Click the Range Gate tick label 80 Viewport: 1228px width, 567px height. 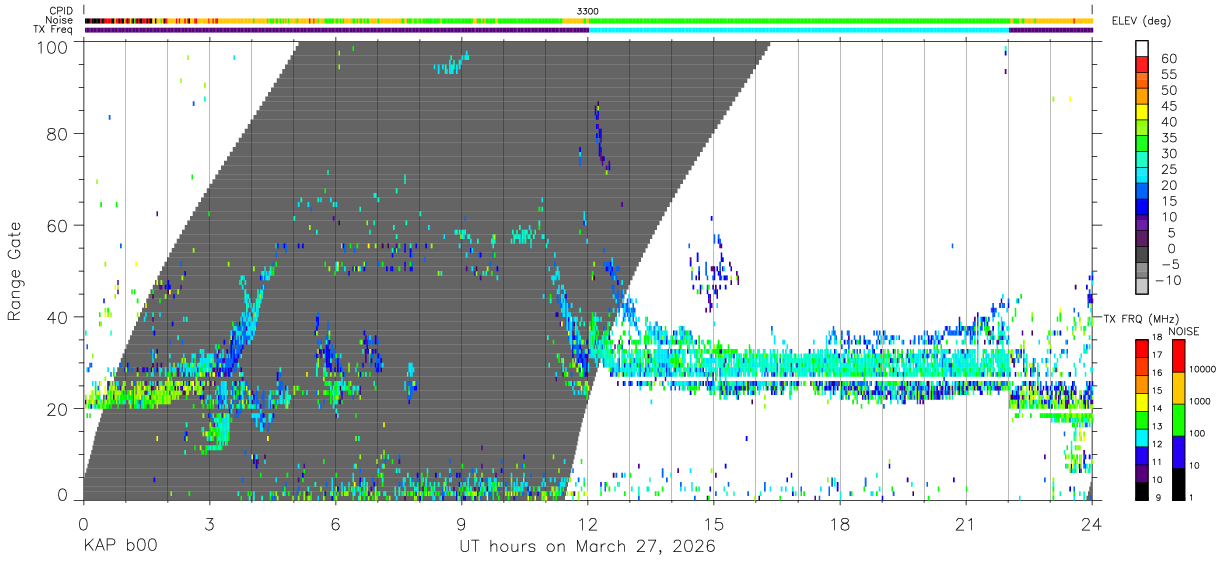[59, 133]
